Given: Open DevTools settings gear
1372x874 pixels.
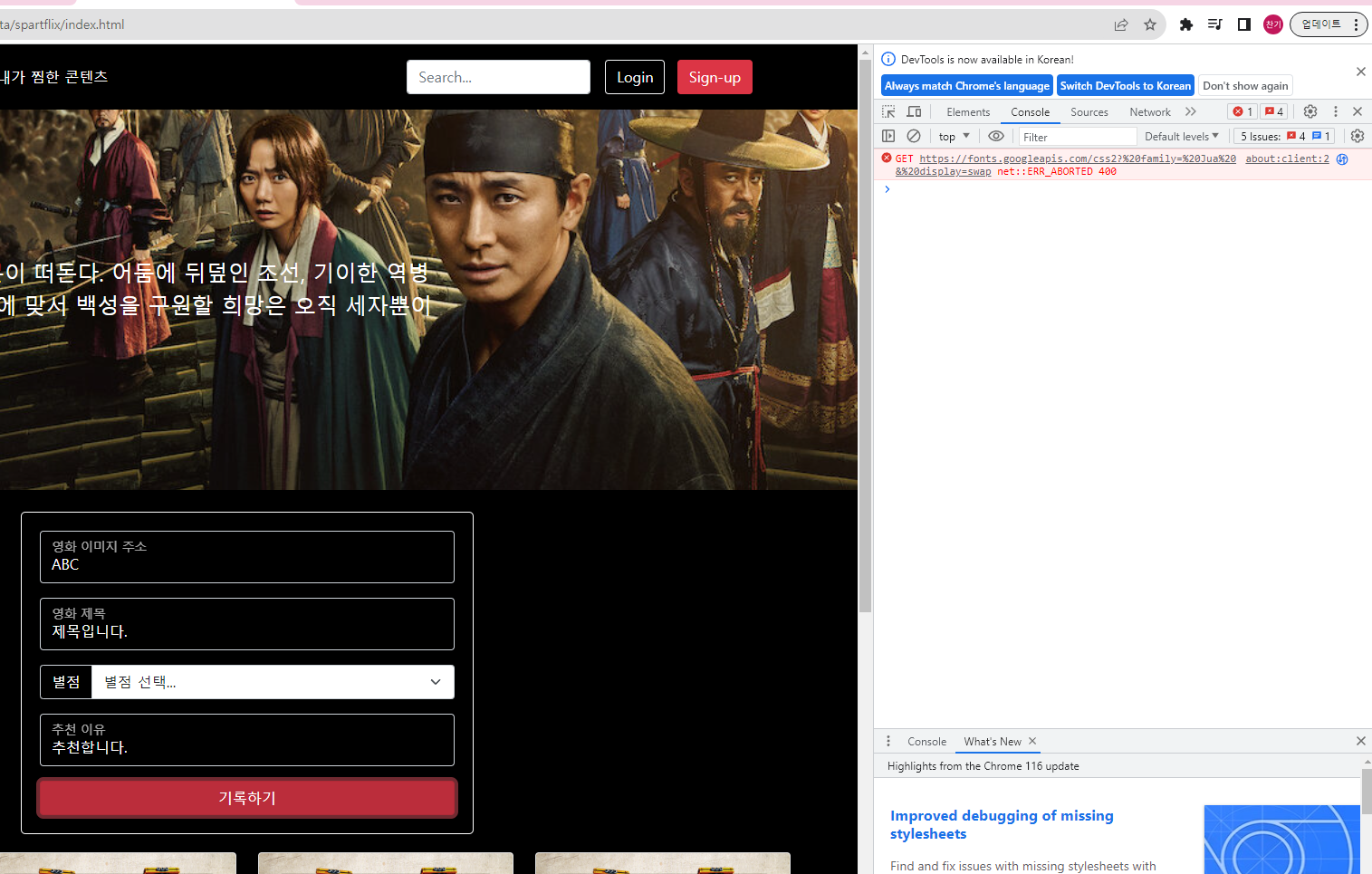Looking at the screenshot, I should coord(1310,111).
